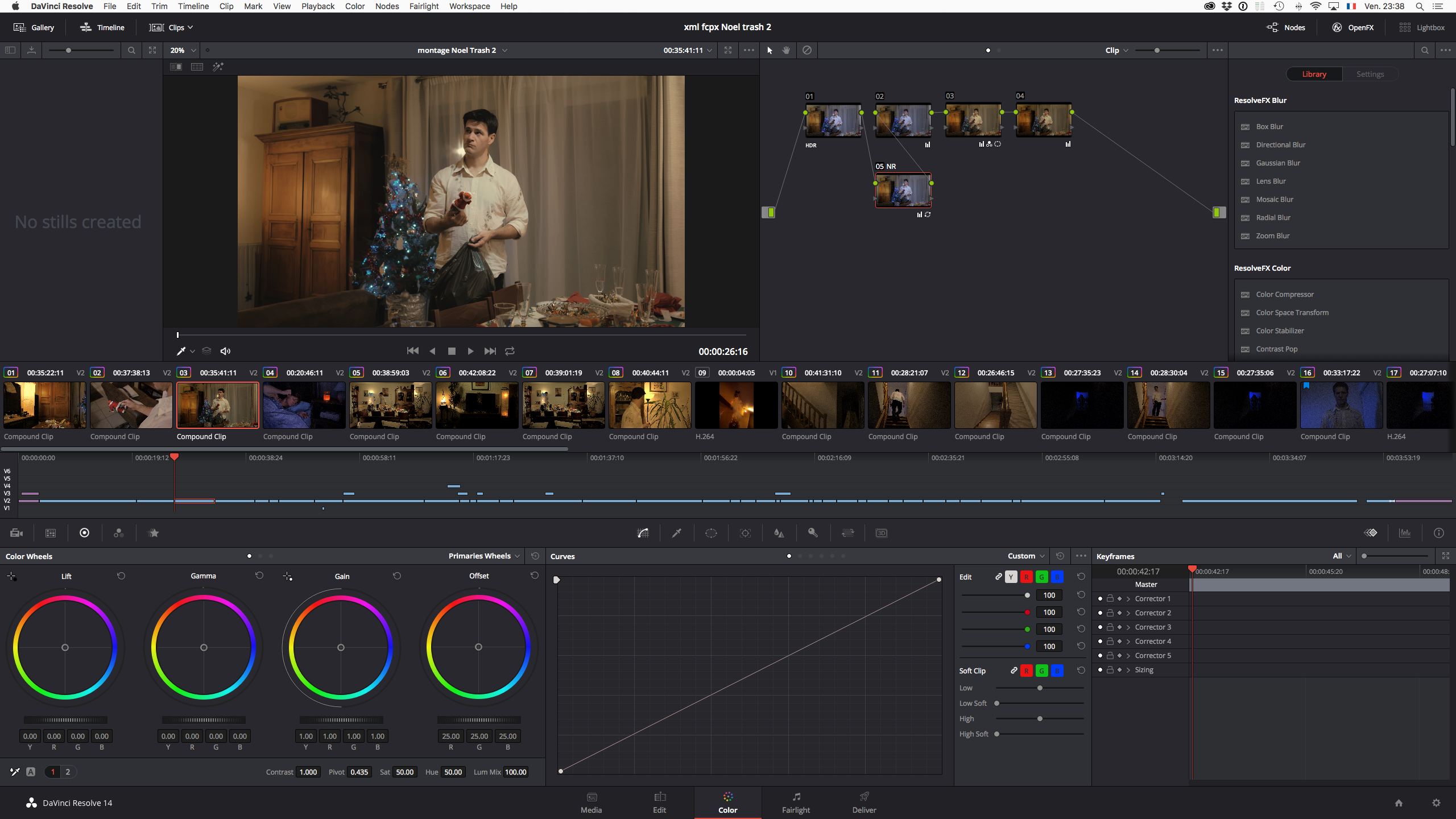Show the Scopes panel icon
Image resolution: width=1456 pixels, height=819 pixels.
pyautogui.click(x=1405, y=533)
